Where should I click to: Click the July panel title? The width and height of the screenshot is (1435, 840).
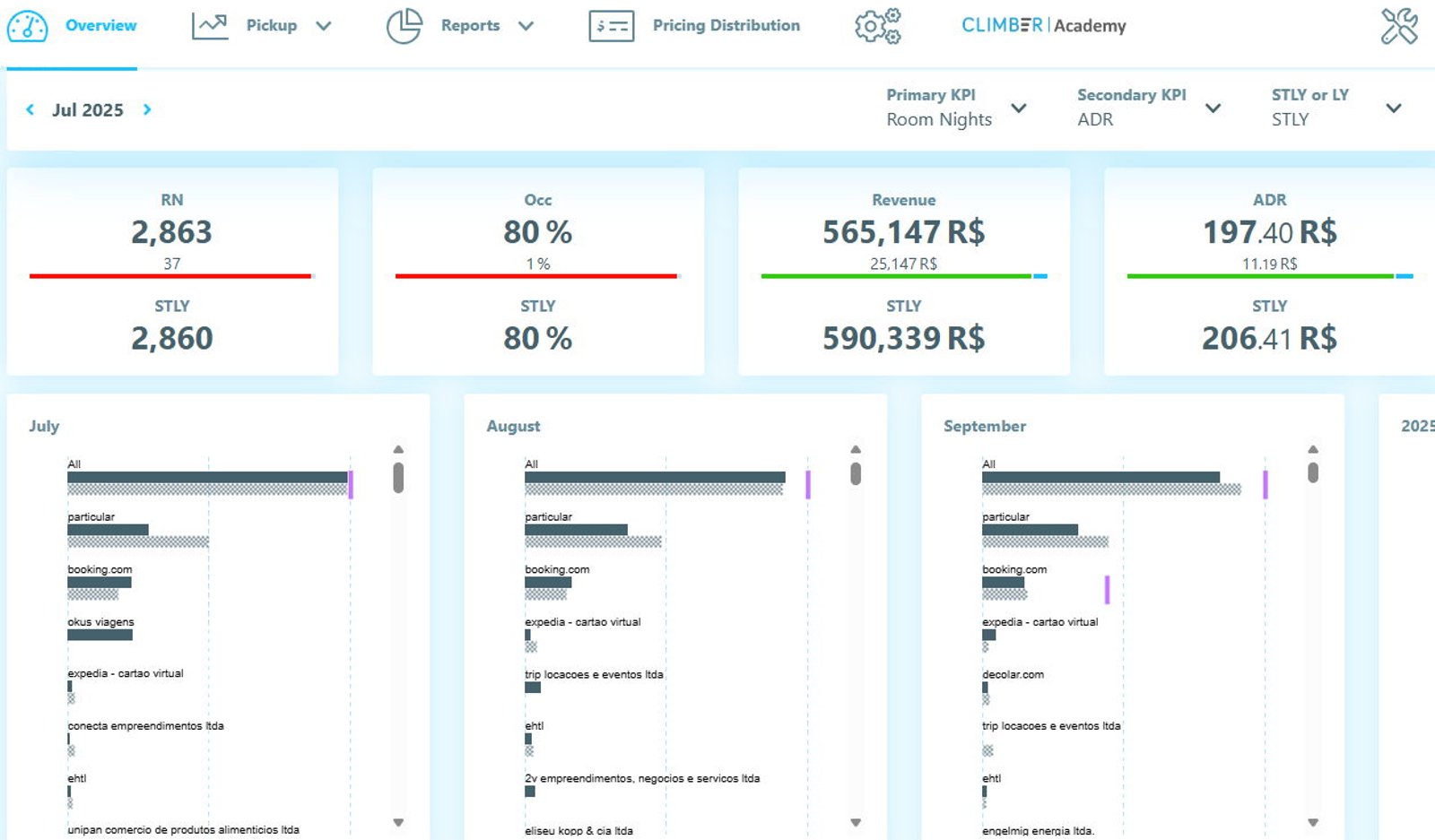pyautogui.click(x=44, y=426)
